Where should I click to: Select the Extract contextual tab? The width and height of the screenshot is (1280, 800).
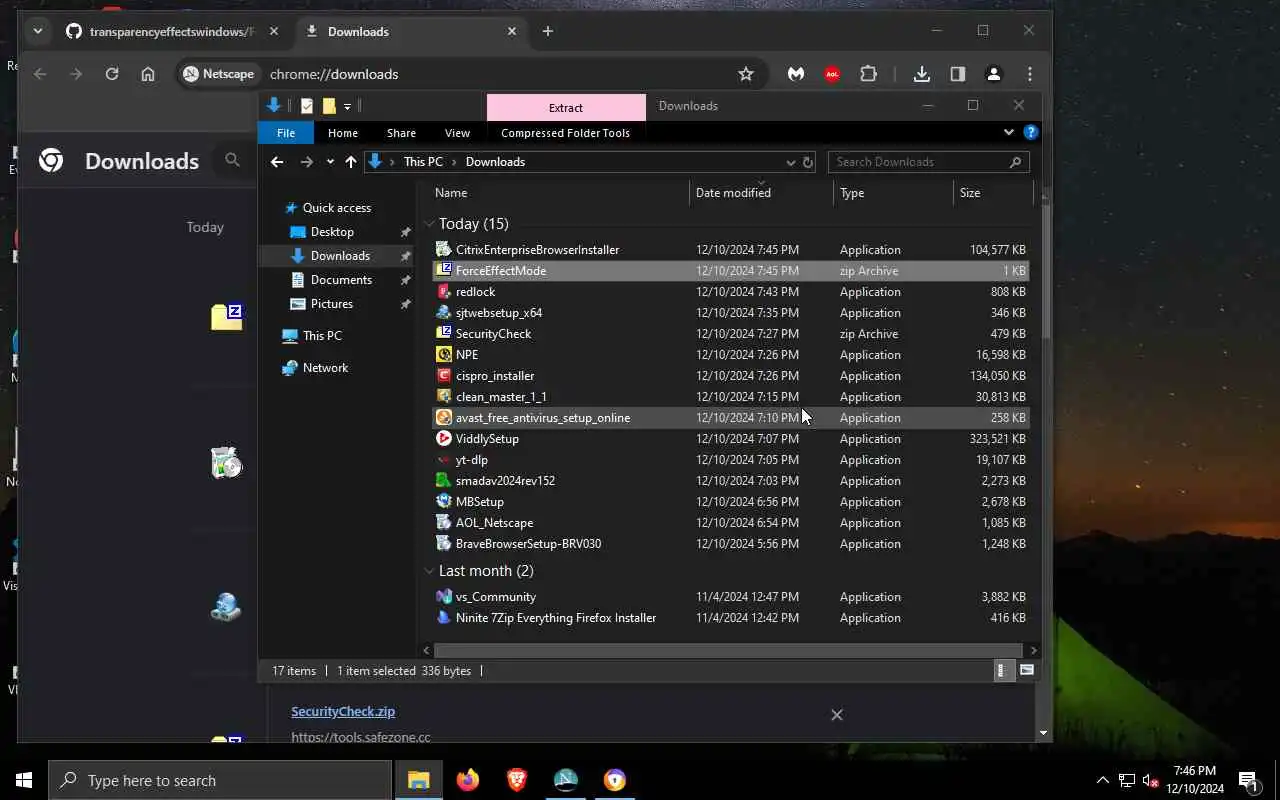[566, 107]
